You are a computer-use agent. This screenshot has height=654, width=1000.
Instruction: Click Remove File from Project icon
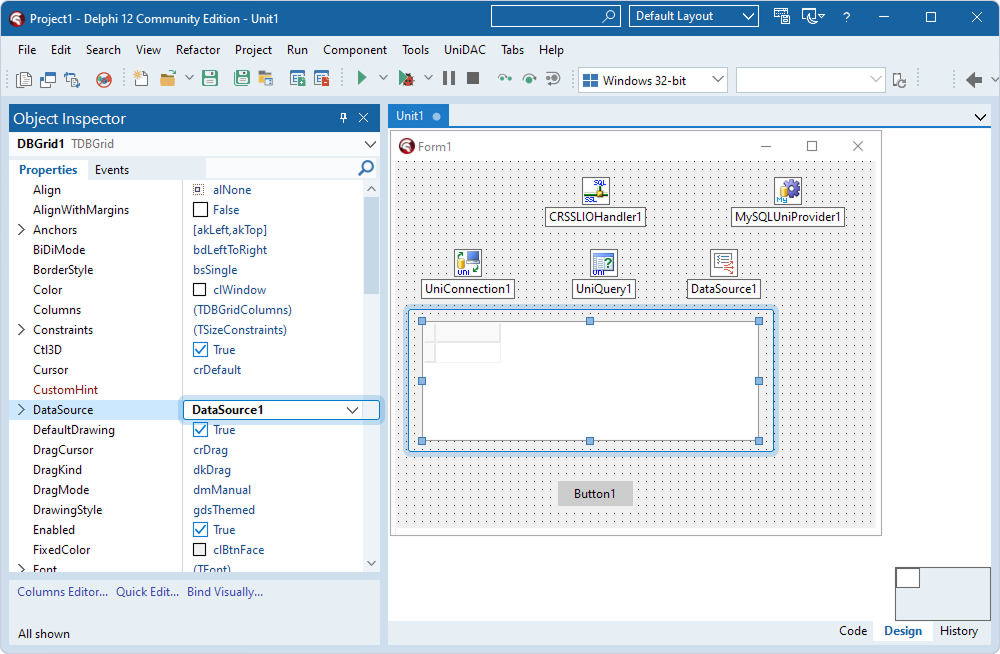(x=322, y=78)
